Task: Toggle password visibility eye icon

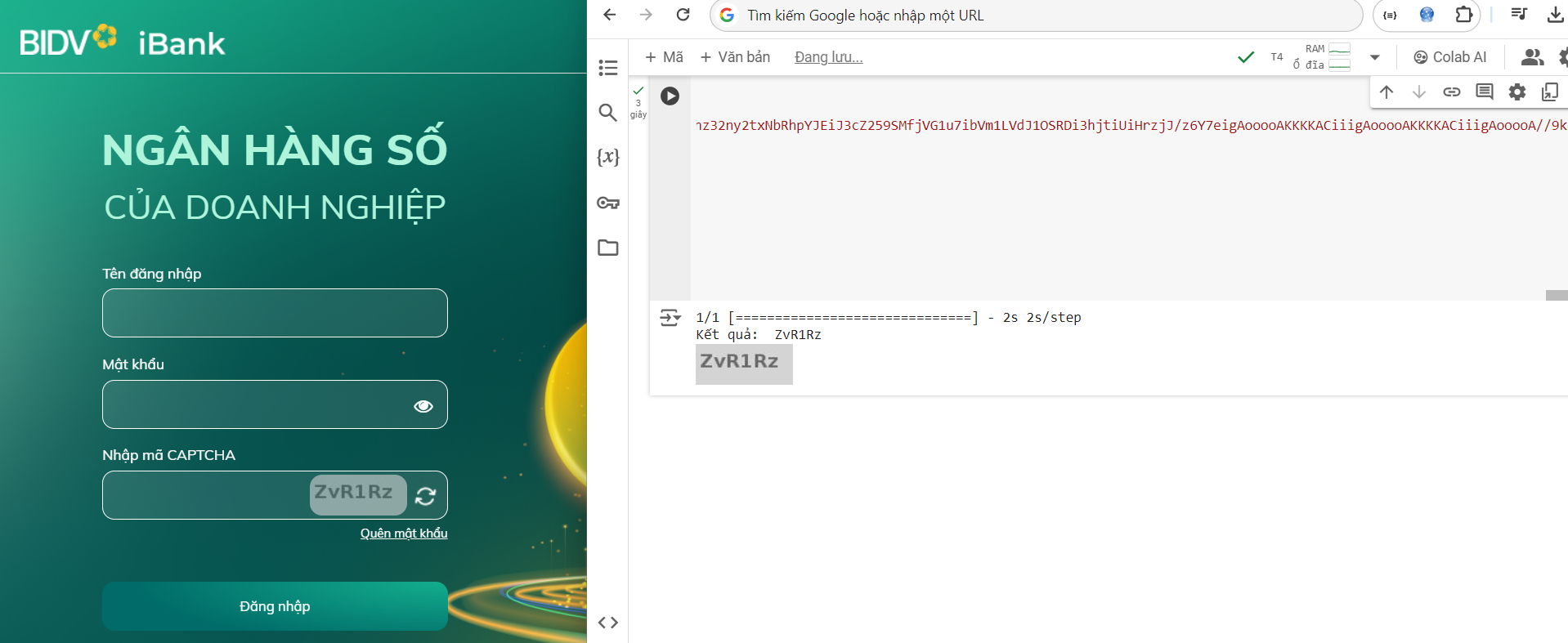Action: [423, 406]
